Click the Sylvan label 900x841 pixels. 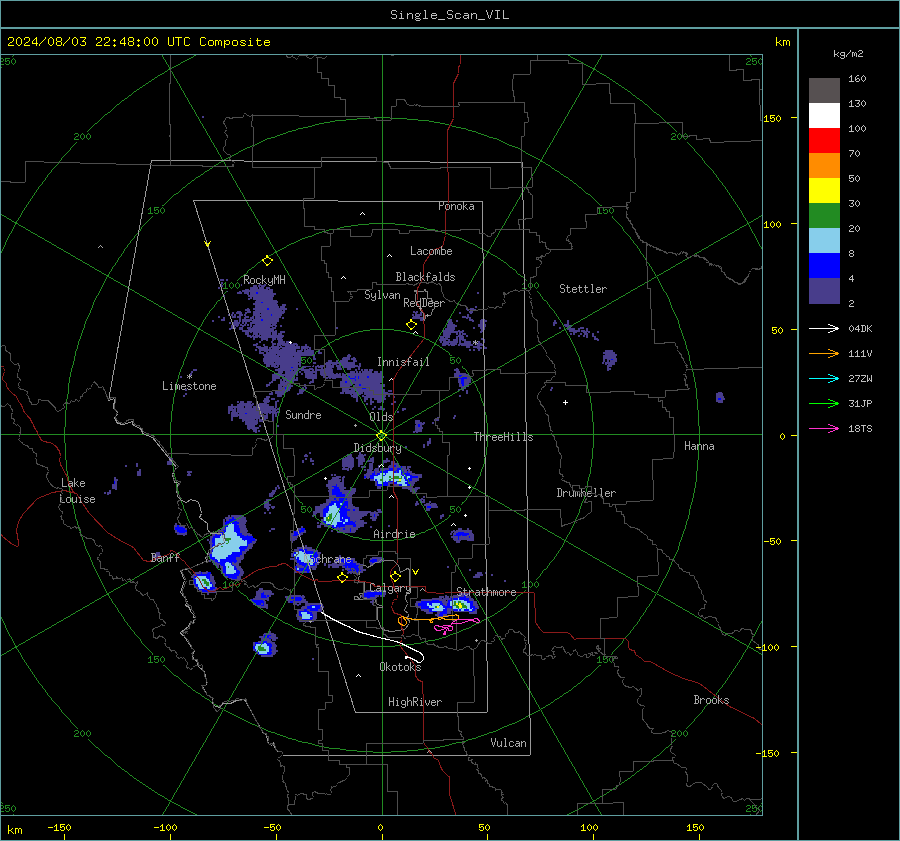coord(382,295)
